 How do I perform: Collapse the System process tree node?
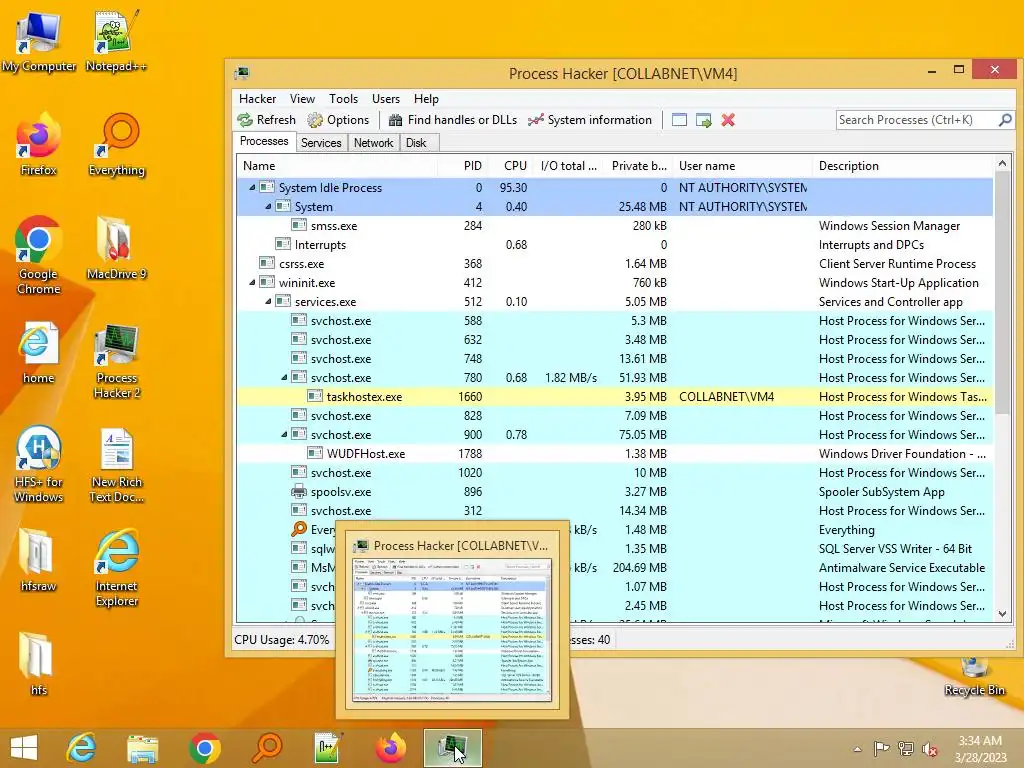point(268,206)
